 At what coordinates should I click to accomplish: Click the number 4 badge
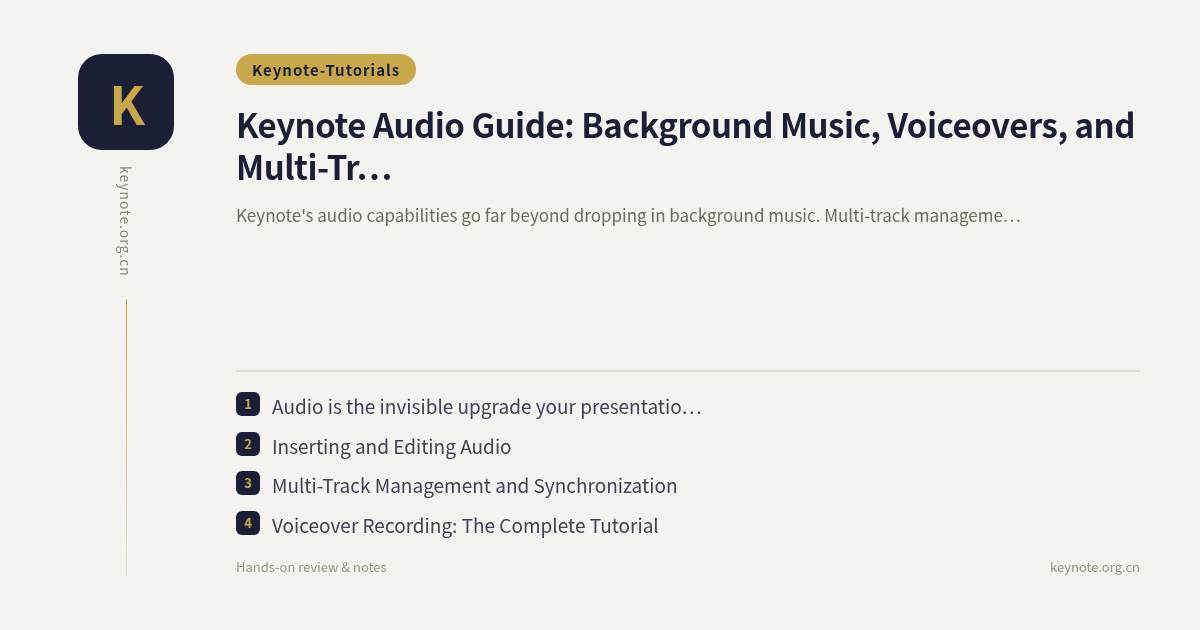coord(248,523)
